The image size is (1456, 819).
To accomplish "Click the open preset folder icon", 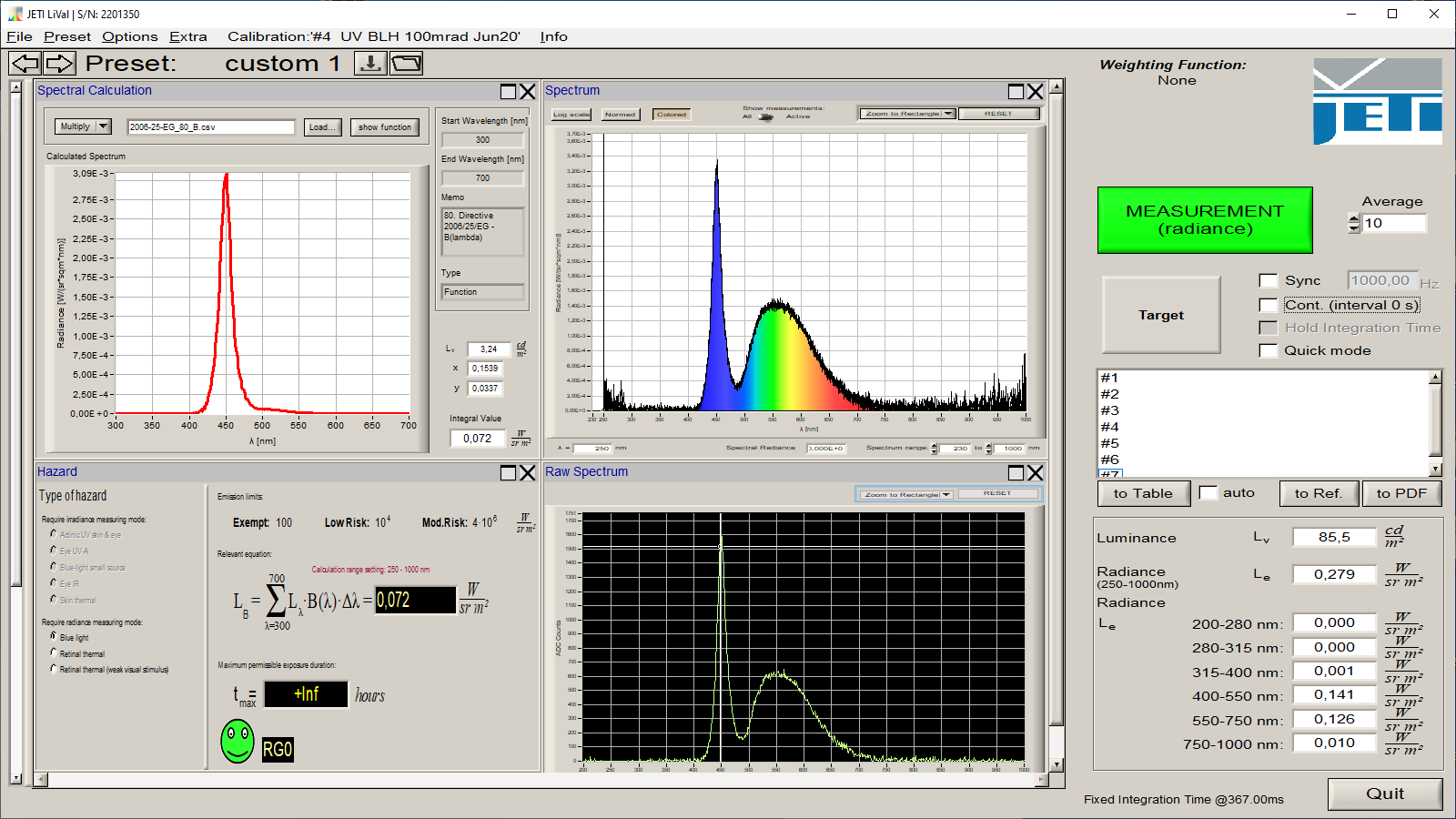I will click(407, 63).
